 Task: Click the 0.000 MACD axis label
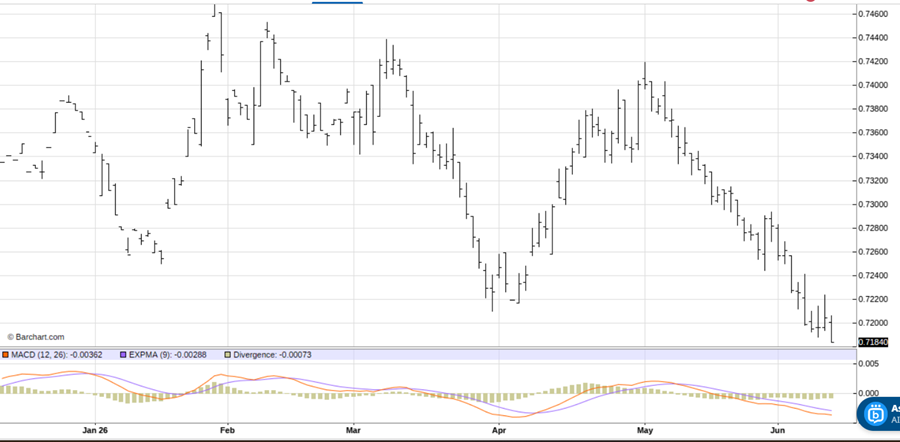(x=868, y=393)
